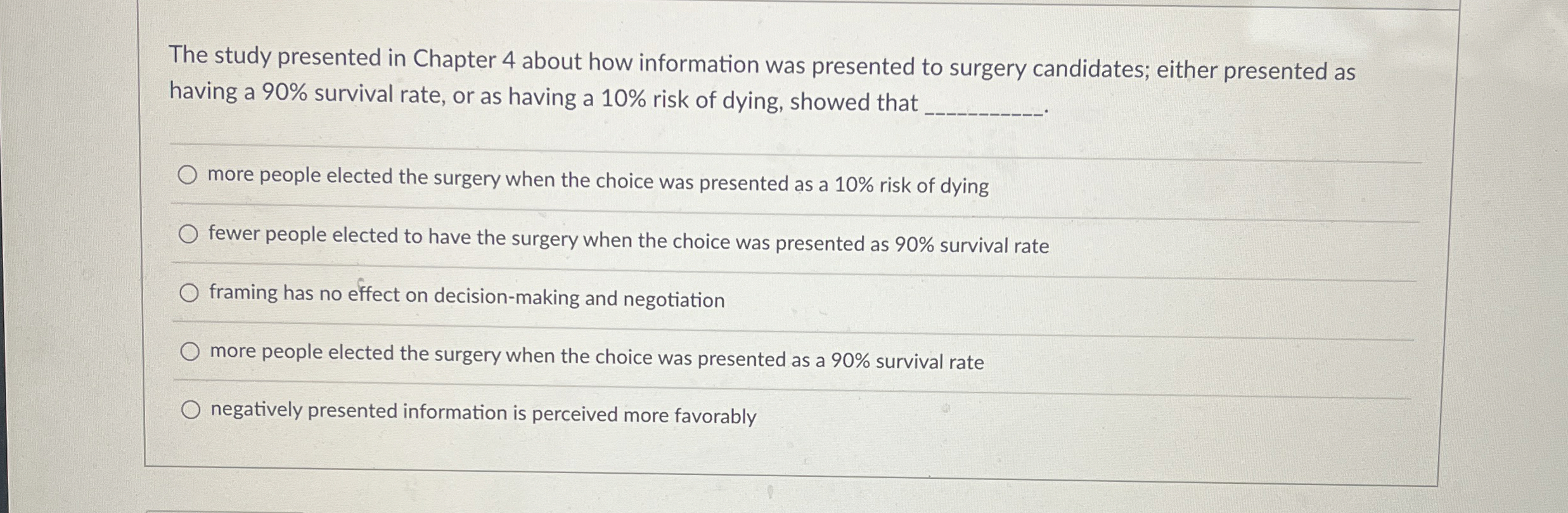1568x513 pixels.
Task: Click the 'Chapter 4' phrase in the question
Action: (463, 60)
